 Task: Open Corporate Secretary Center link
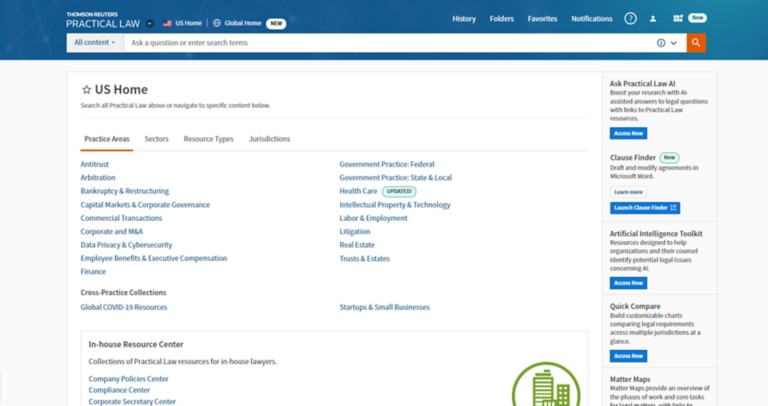[x=132, y=401]
